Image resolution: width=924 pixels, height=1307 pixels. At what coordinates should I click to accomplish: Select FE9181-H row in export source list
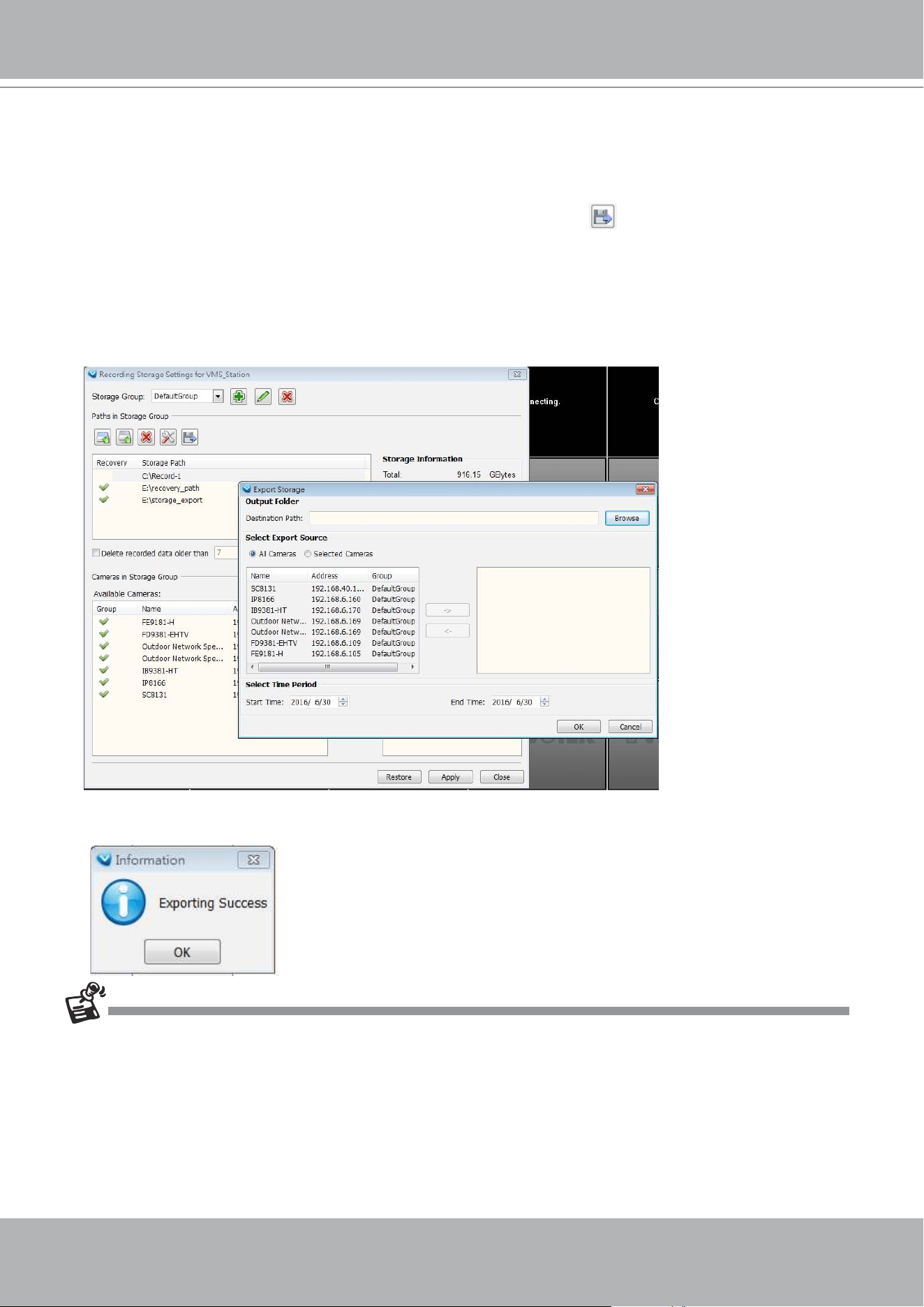(x=332, y=653)
